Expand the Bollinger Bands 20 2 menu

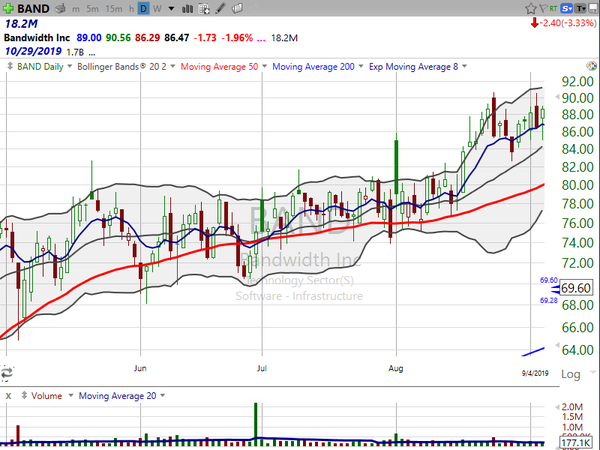(127, 66)
